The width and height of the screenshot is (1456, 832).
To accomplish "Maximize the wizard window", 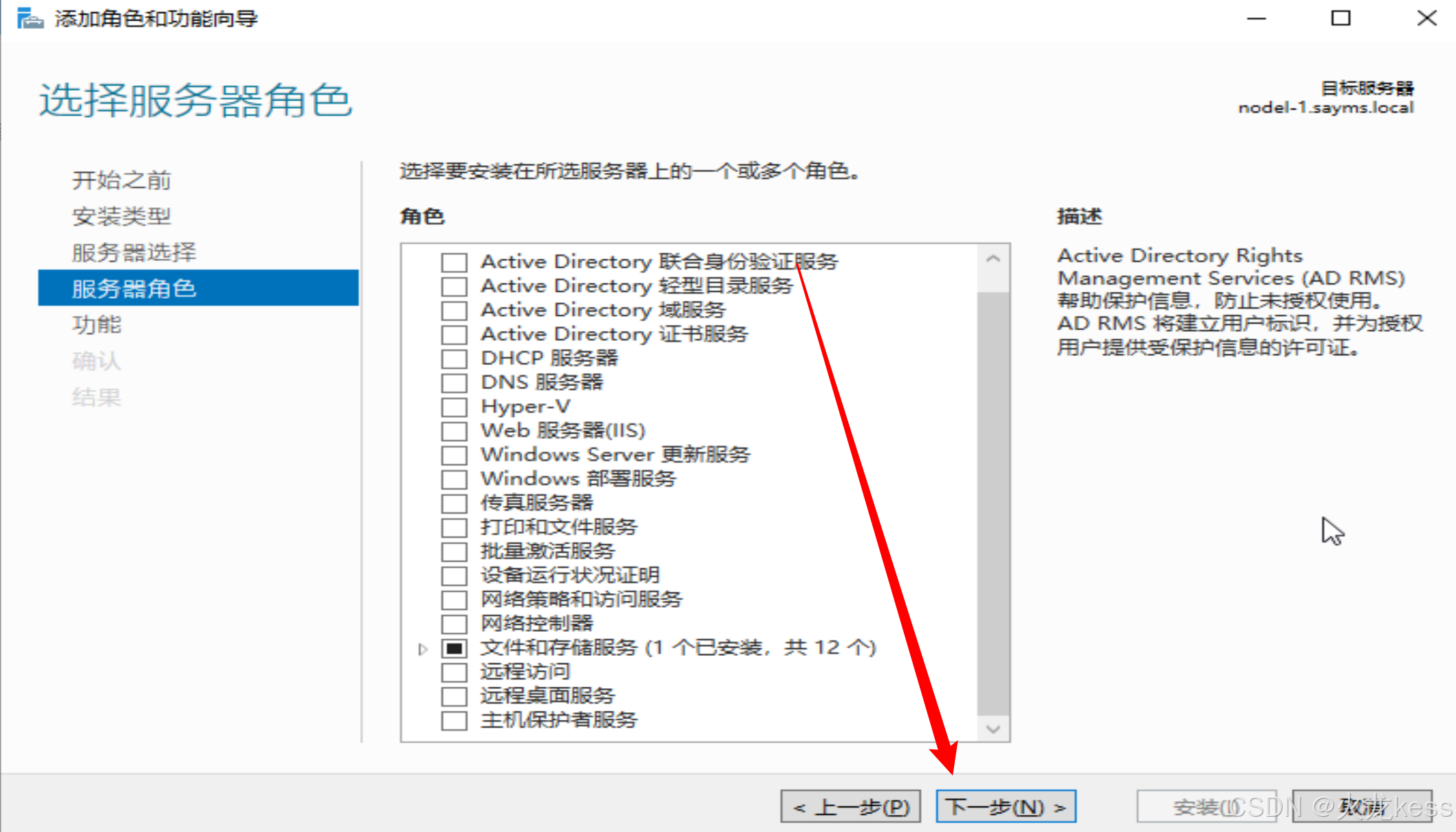I will click(1340, 19).
